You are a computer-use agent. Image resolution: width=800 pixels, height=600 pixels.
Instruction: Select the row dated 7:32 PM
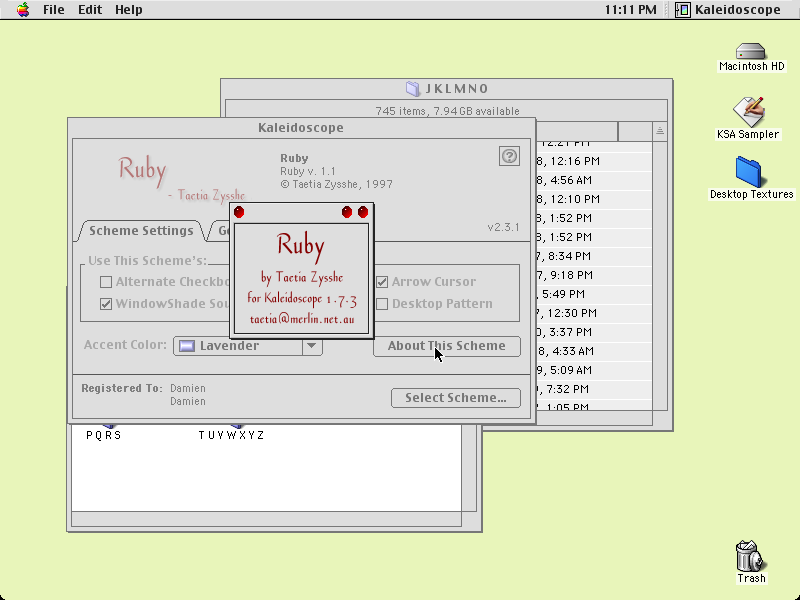point(593,389)
